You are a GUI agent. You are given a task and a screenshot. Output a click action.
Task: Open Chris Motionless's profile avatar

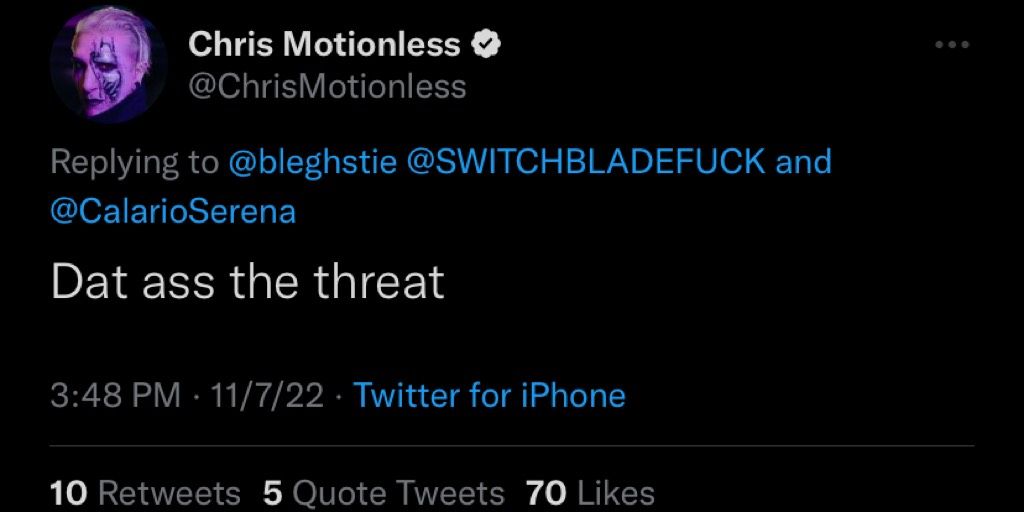pyautogui.click(x=108, y=64)
